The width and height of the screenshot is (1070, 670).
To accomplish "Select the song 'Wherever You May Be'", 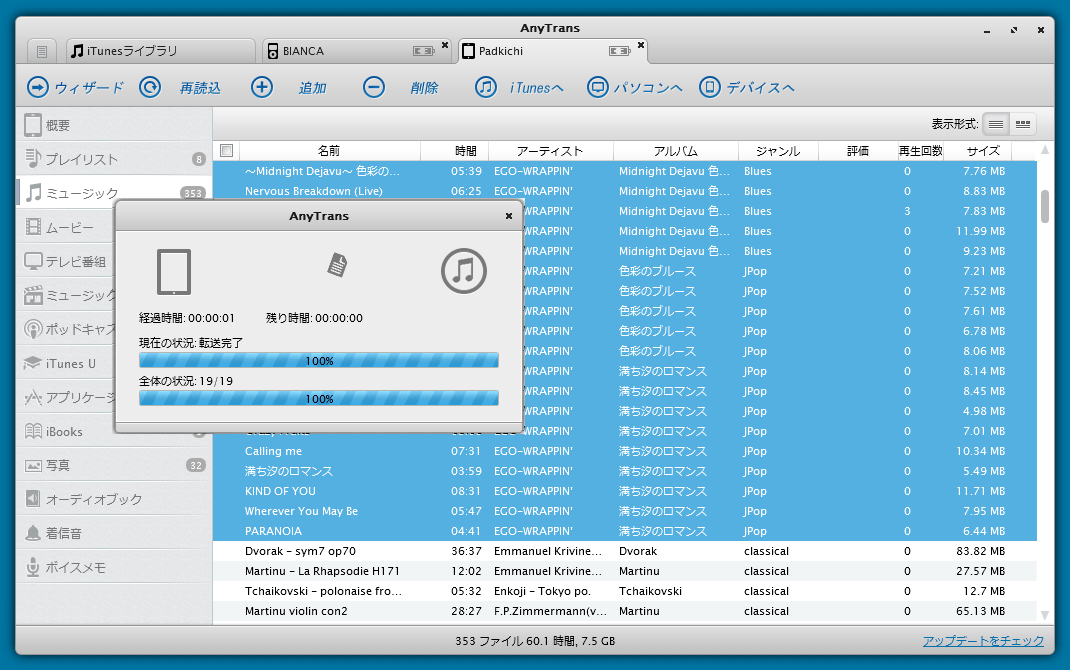I will 624,511.
